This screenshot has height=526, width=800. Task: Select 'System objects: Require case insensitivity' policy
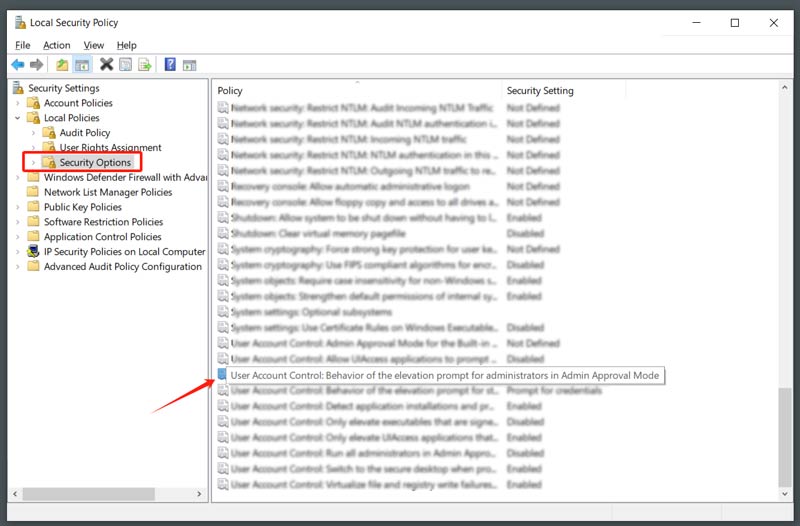coord(363,281)
